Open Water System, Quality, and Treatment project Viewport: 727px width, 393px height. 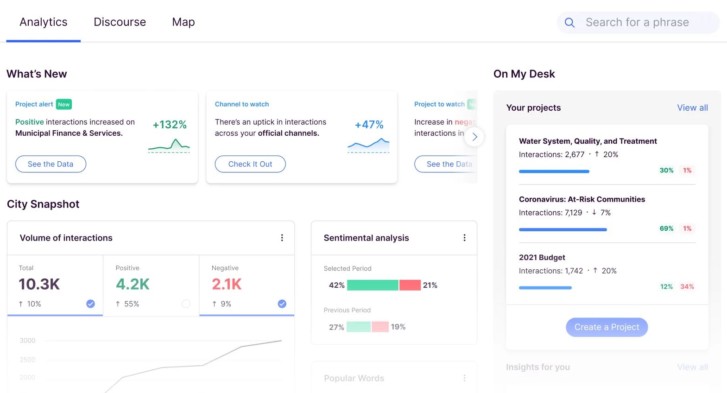587,141
